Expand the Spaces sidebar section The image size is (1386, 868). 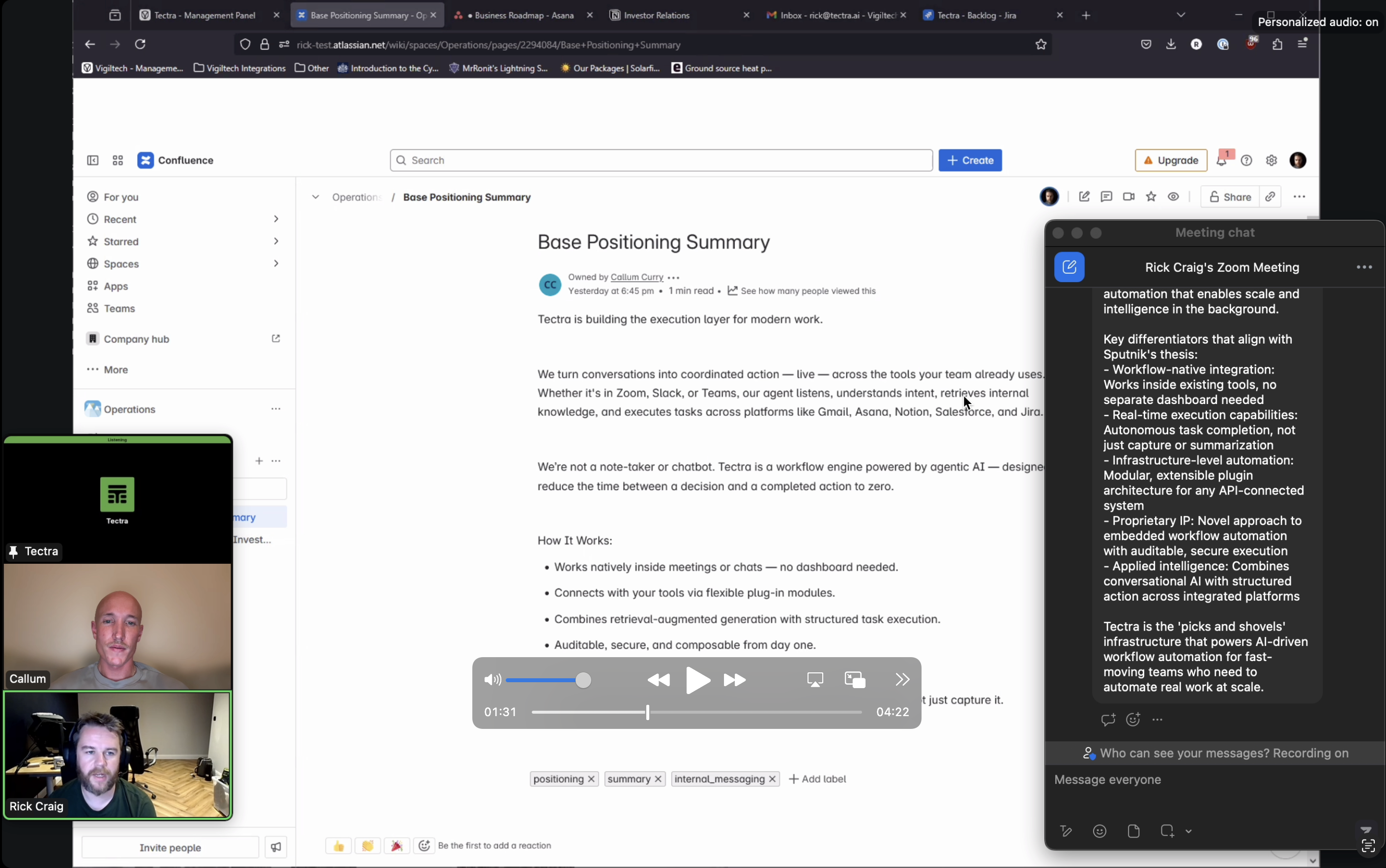276,263
